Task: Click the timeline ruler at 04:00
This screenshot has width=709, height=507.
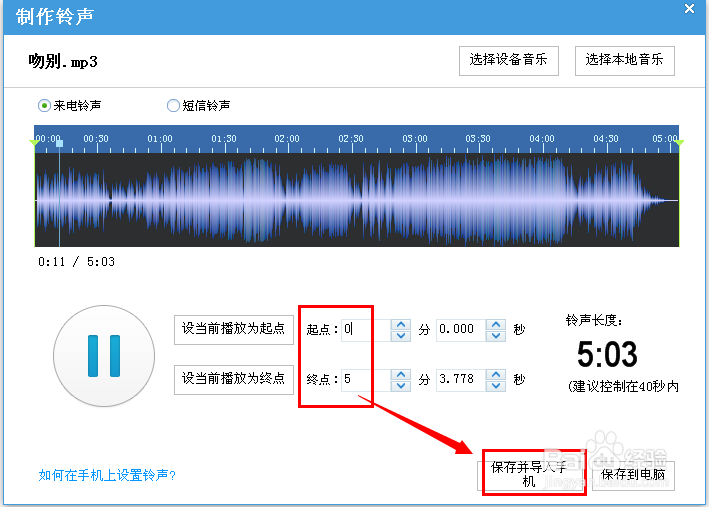Action: click(542, 139)
